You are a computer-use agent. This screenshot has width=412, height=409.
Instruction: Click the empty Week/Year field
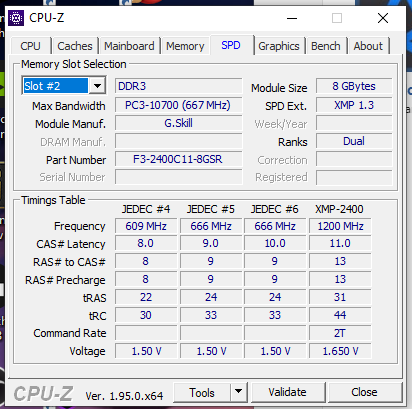[354, 124]
